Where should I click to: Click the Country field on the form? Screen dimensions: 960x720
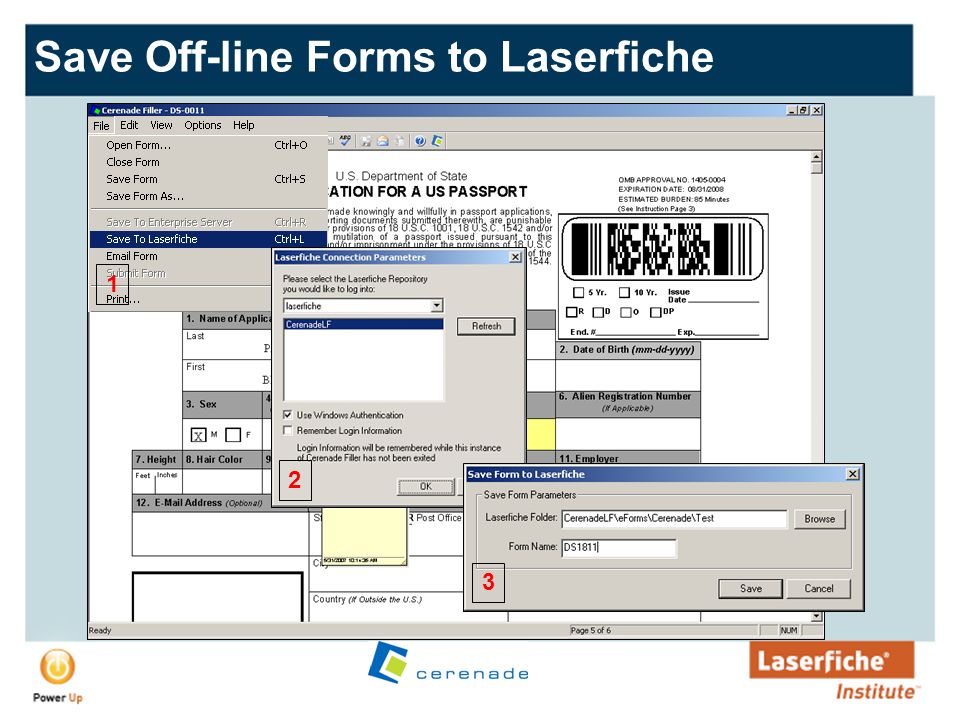click(x=387, y=607)
